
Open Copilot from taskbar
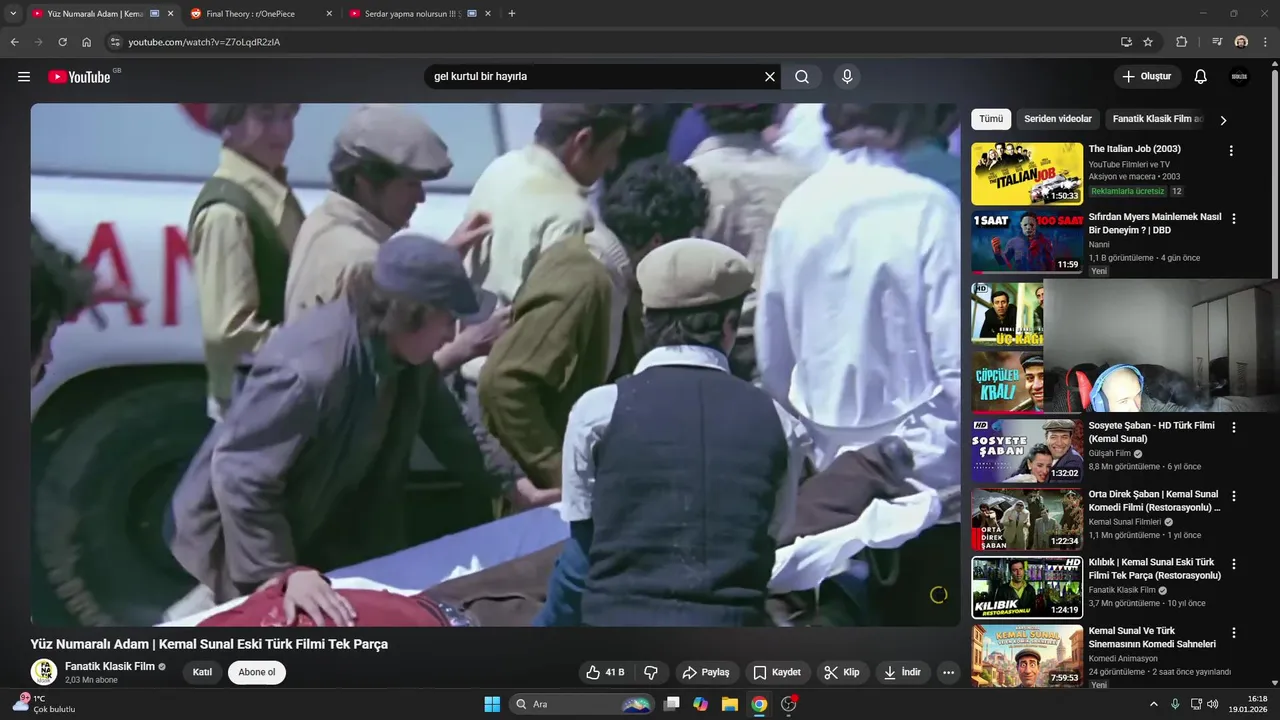point(701,704)
